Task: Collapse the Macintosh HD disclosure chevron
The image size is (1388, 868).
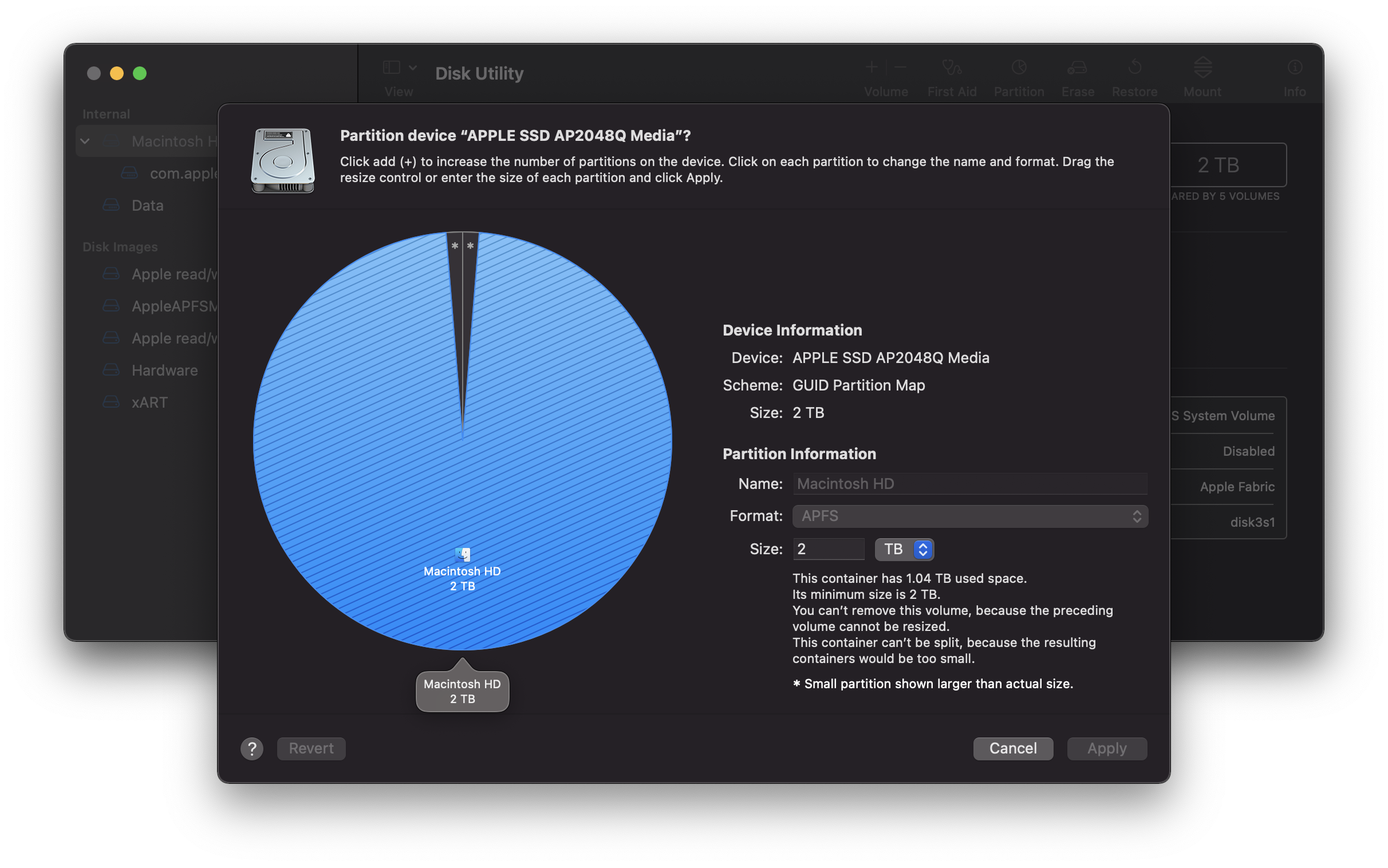Action: 85,141
